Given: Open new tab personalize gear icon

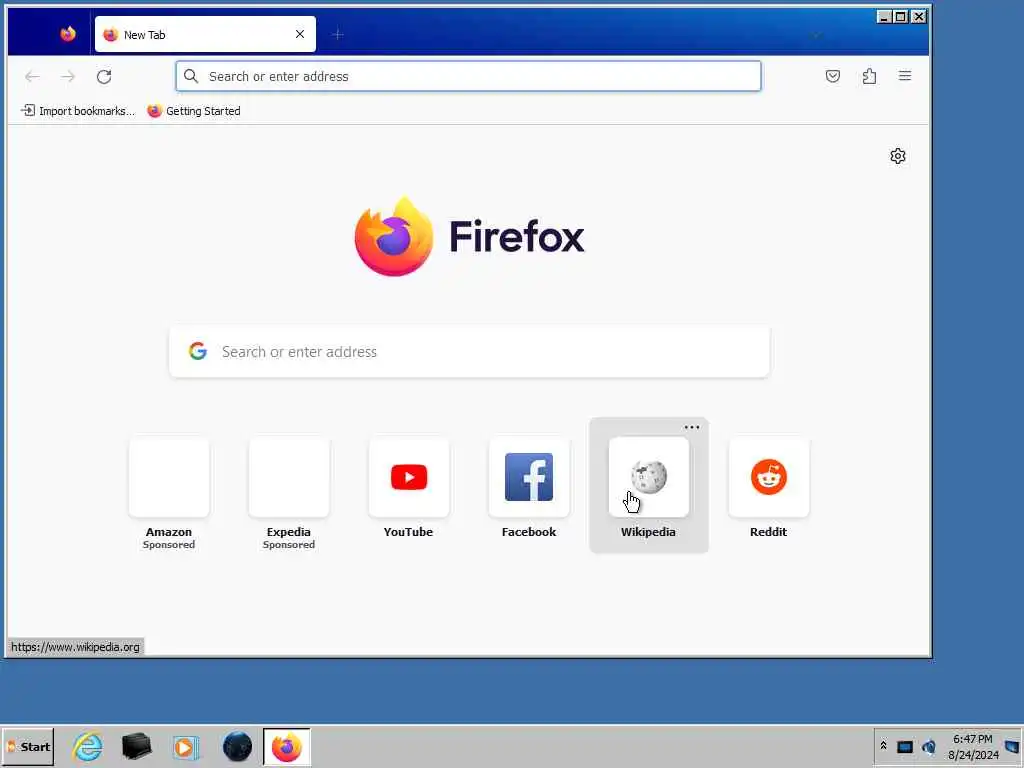Looking at the screenshot, I should 898,156.
